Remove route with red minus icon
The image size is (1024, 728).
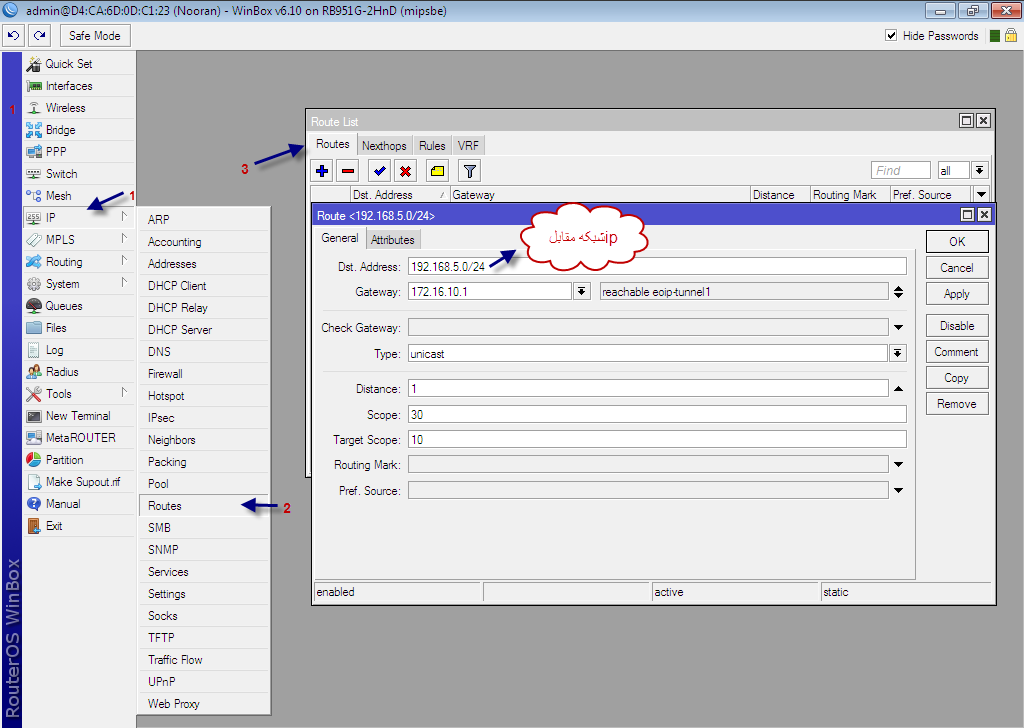348,171
